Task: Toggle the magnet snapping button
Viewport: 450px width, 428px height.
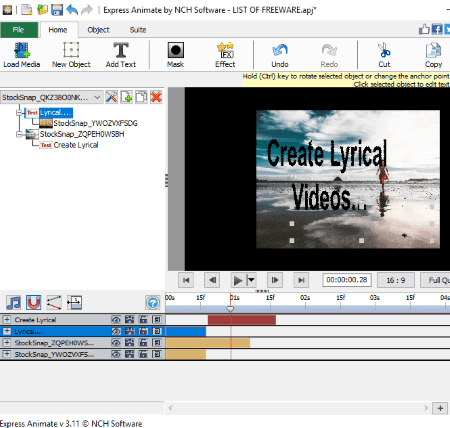Action: [x=34, y=302]
